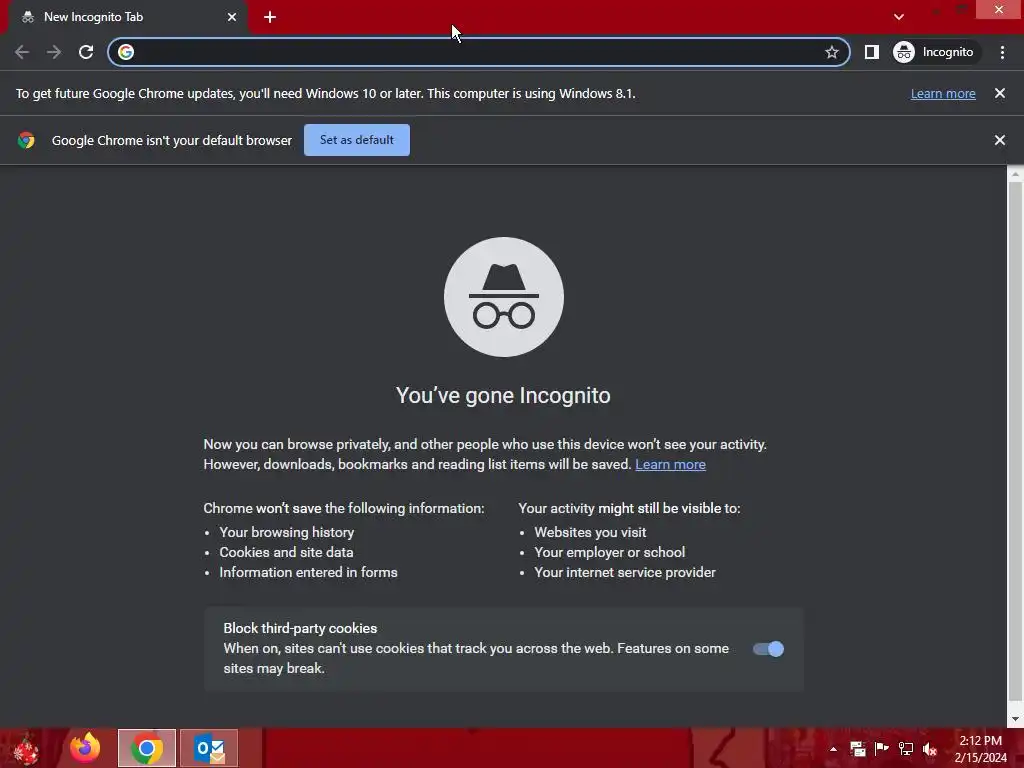Click the Chrome taskbar icon
This screenshot has width=1024, height=768.
(x=147, y=748)
